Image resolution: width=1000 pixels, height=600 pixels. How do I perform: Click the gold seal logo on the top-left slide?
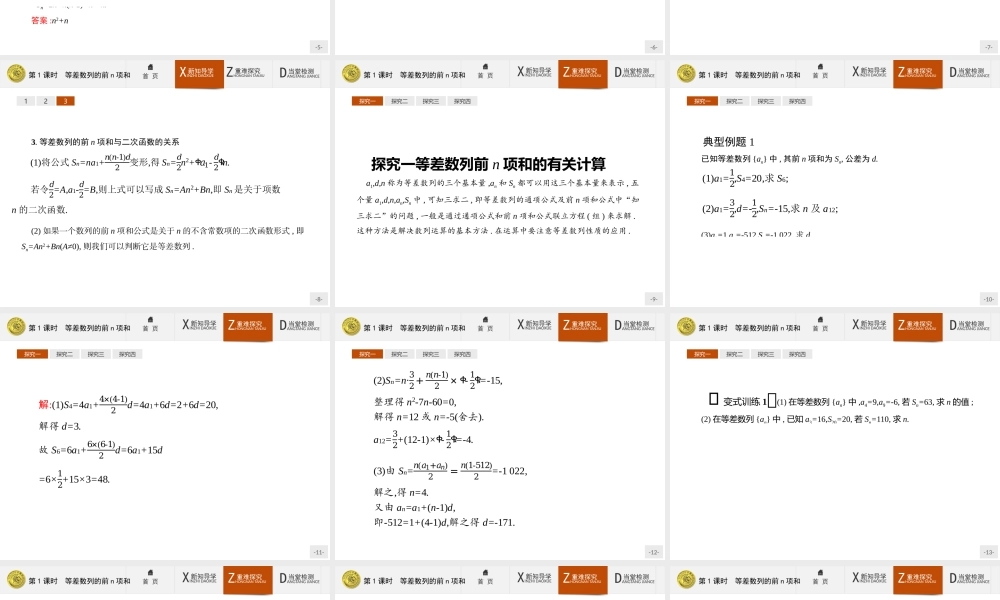(x=15, y=73)
